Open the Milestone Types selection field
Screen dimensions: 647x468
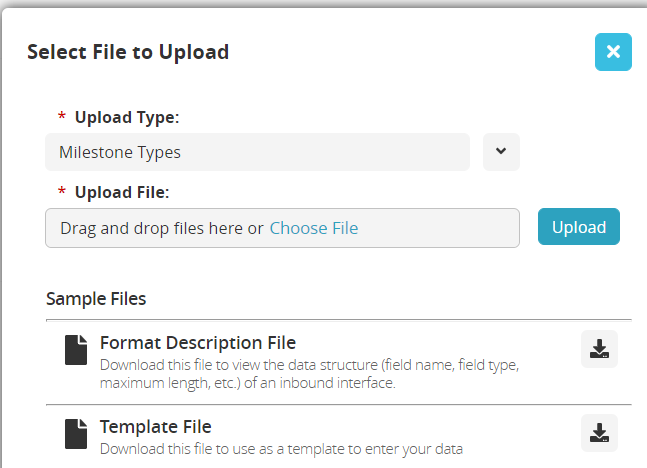click(x=257, y=152)
